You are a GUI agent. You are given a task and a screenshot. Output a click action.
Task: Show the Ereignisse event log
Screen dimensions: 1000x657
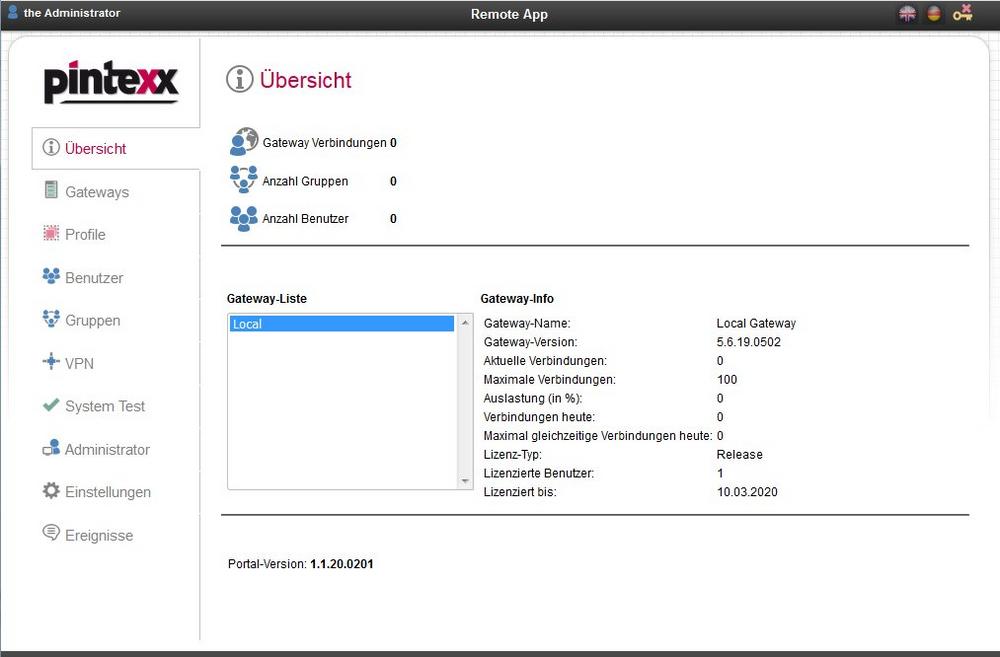[x=99, y=536]
